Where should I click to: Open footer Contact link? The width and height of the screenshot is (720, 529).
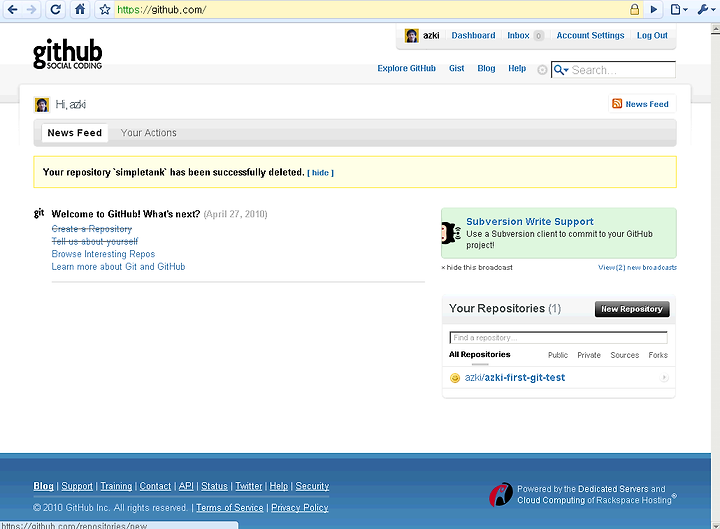[x=155, y=486]
